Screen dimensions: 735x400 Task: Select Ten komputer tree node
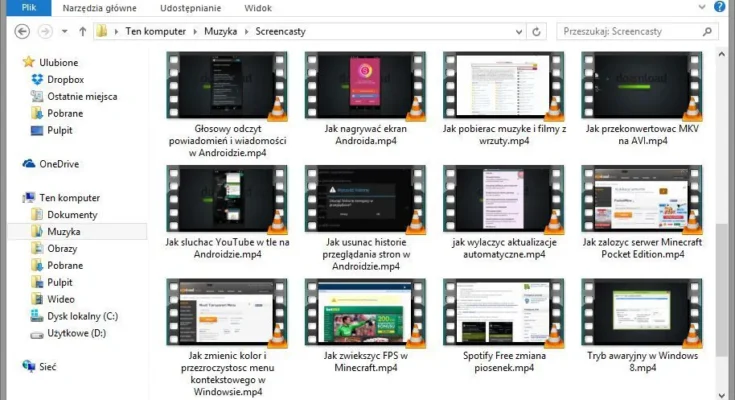pos(69,198)
